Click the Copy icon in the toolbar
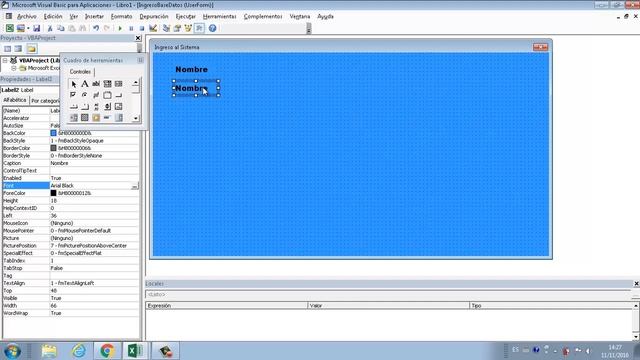640x360 pixels. 61,28
